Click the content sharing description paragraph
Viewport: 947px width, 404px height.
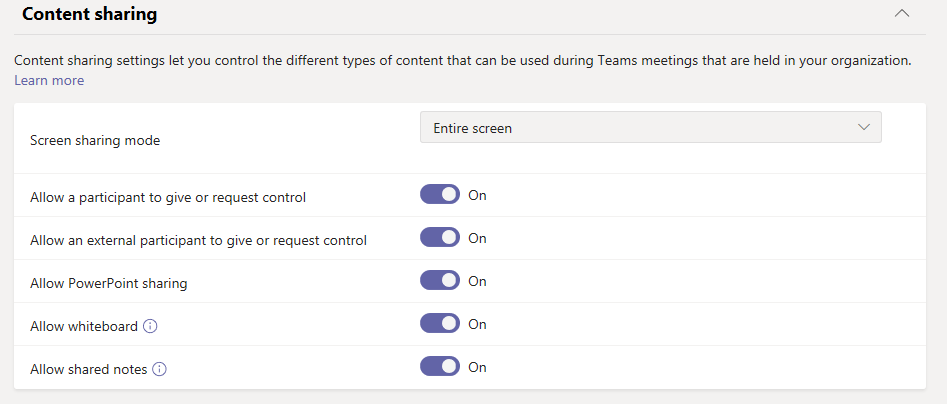point(462,61)
